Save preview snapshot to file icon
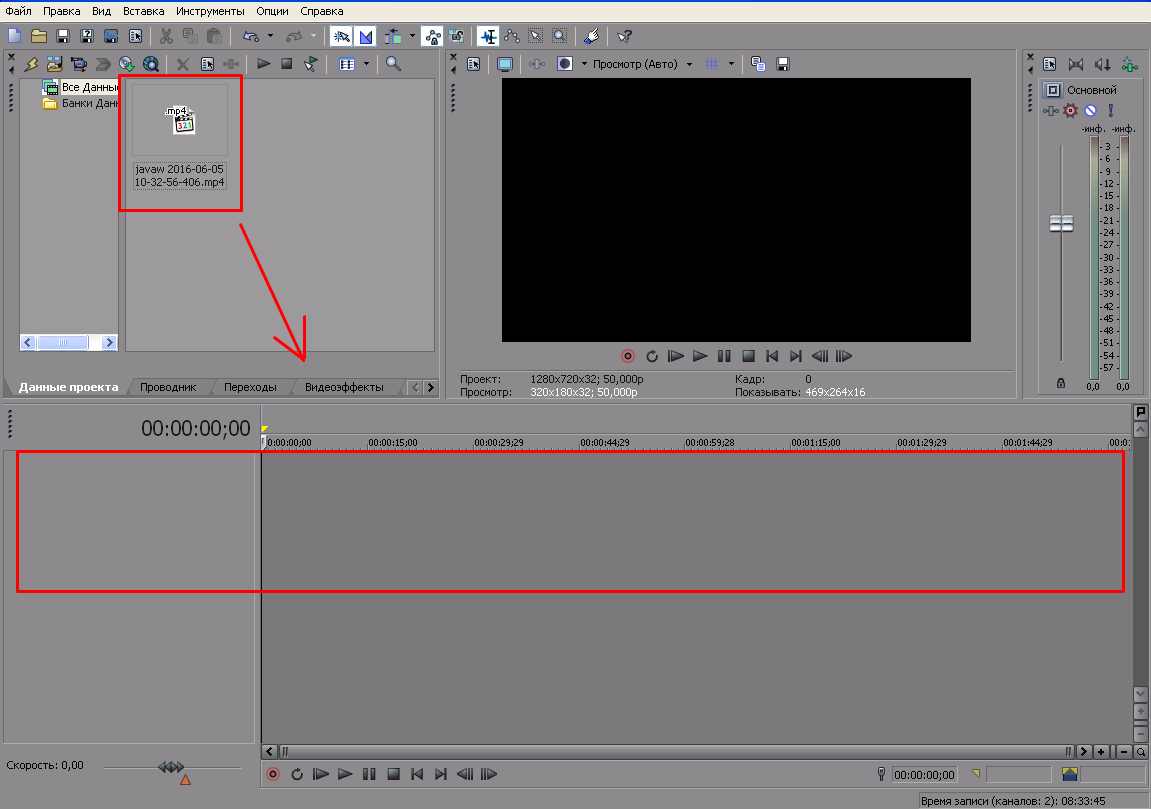Screen dimensions: 1151x809 [783, 65]
